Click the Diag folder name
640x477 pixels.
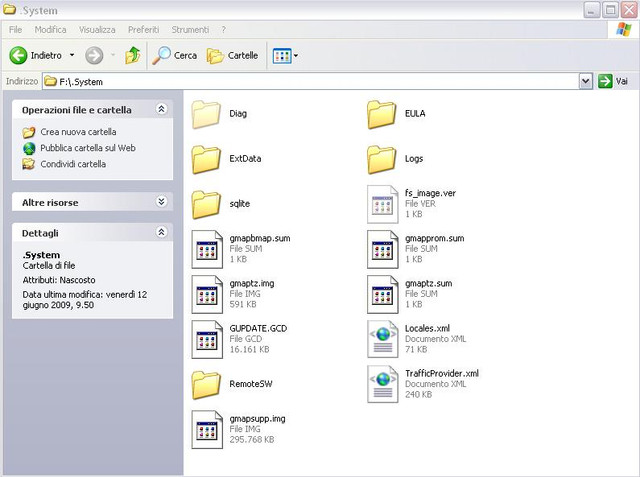238,113
